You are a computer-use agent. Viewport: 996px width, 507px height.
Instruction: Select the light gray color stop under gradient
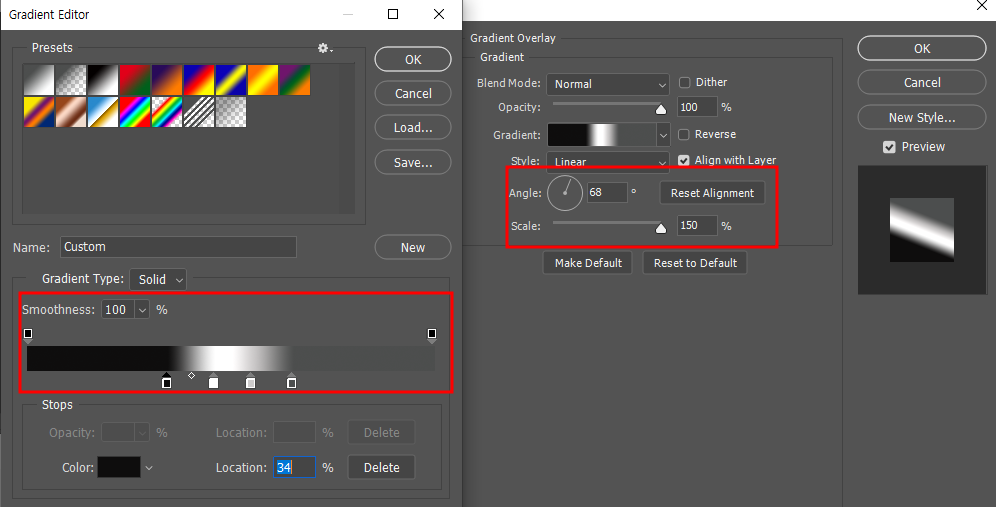point(251,381)
